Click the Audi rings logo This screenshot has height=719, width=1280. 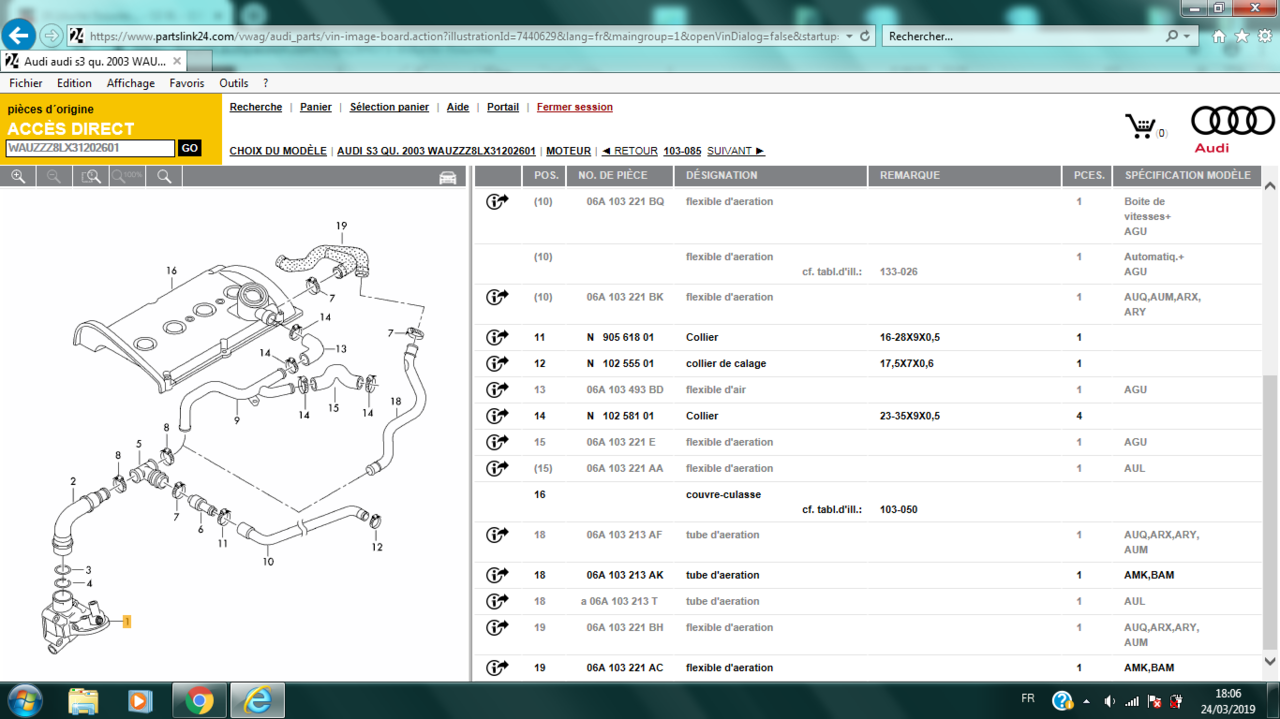pos(1232,121)
